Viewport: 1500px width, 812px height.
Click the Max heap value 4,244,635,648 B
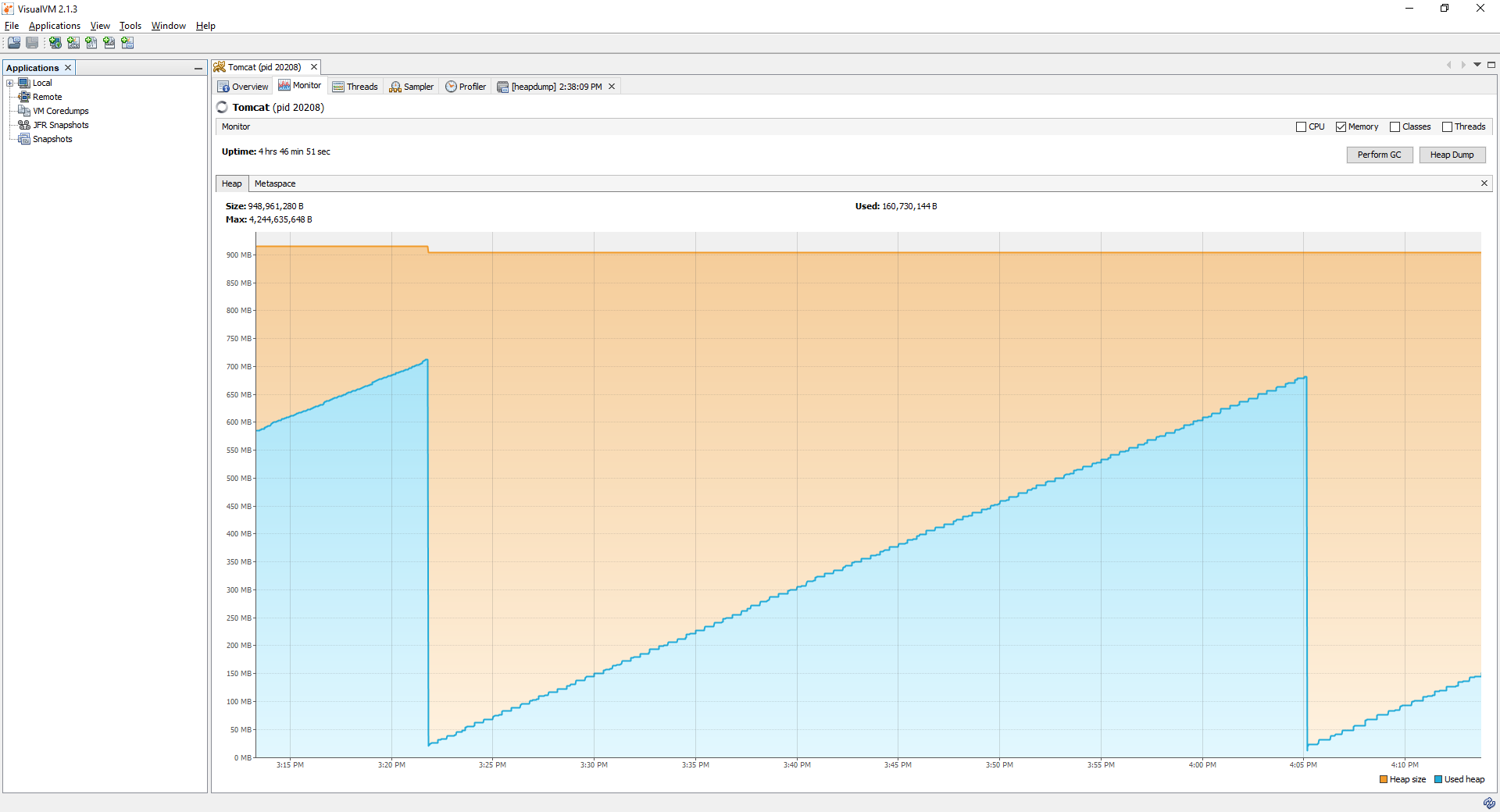(x=280, y=219)
